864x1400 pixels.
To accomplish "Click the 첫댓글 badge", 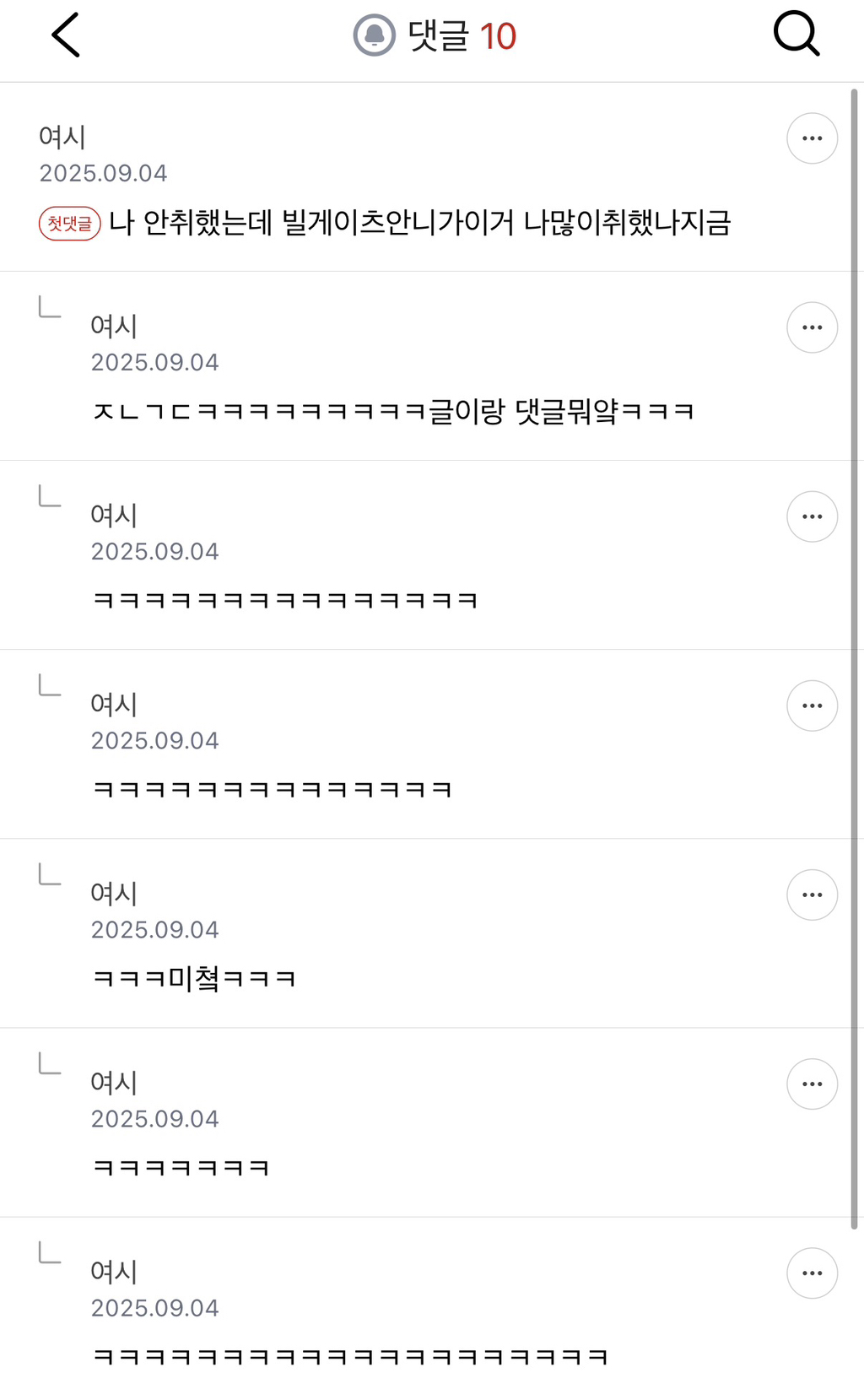I will tap(70, 224).
